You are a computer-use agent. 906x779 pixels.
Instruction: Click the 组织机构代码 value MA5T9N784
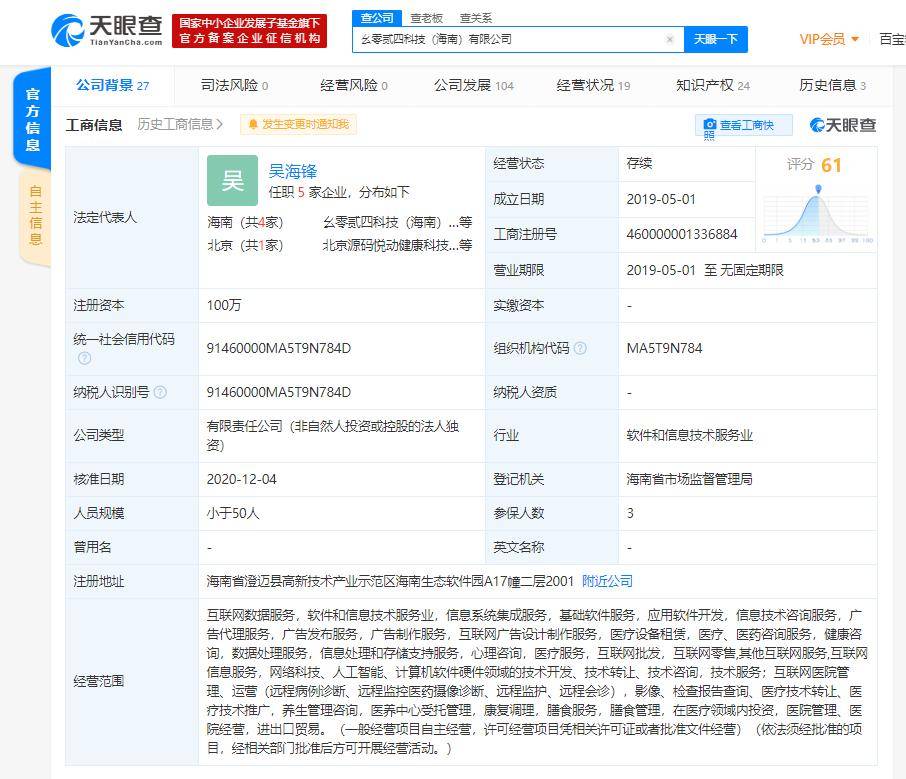[664, 348]
